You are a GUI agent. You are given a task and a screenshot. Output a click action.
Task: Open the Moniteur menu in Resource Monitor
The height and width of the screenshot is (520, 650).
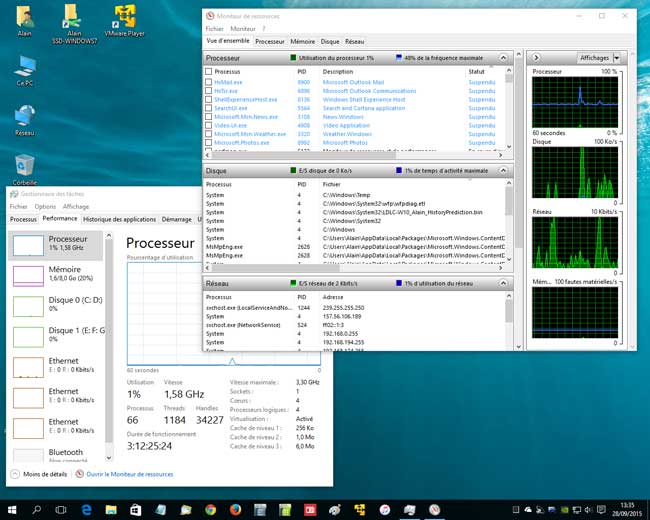point(243,29)
